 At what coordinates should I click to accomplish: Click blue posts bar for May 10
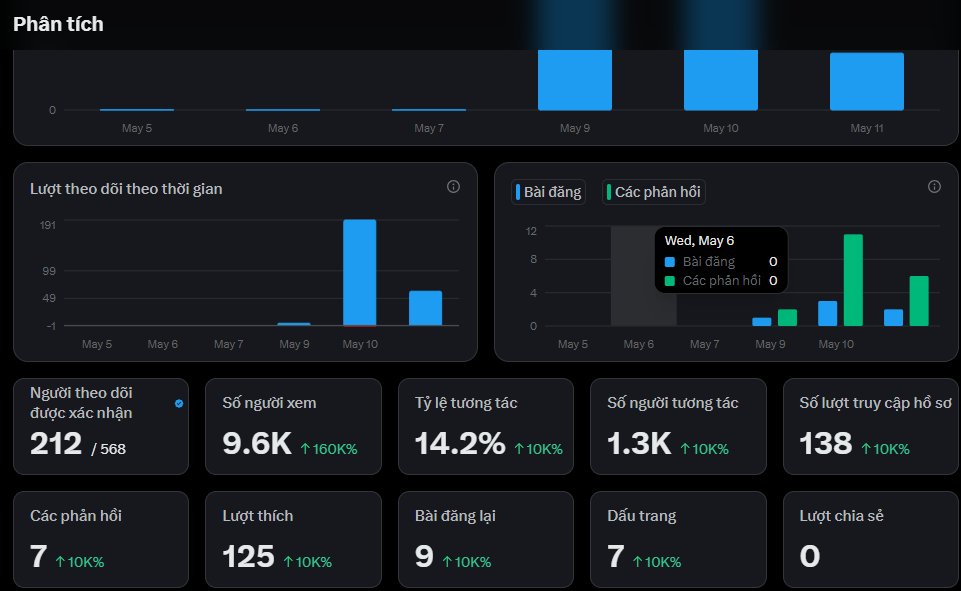pos(827,313)
